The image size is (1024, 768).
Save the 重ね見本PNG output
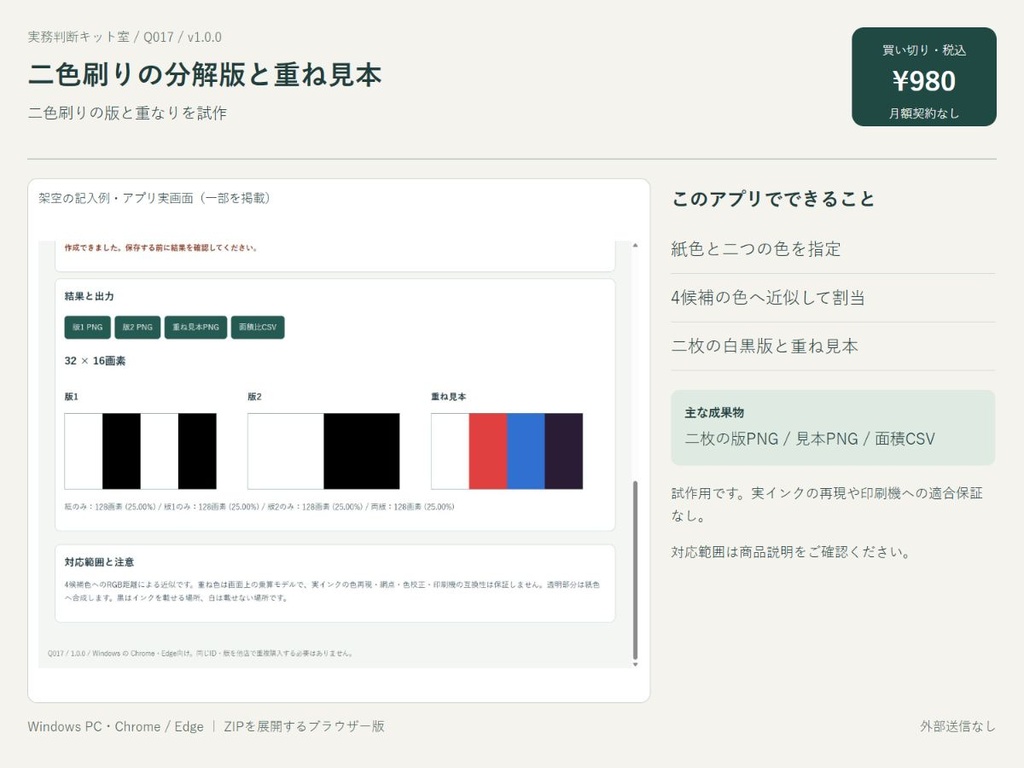(x=195, y=327)
